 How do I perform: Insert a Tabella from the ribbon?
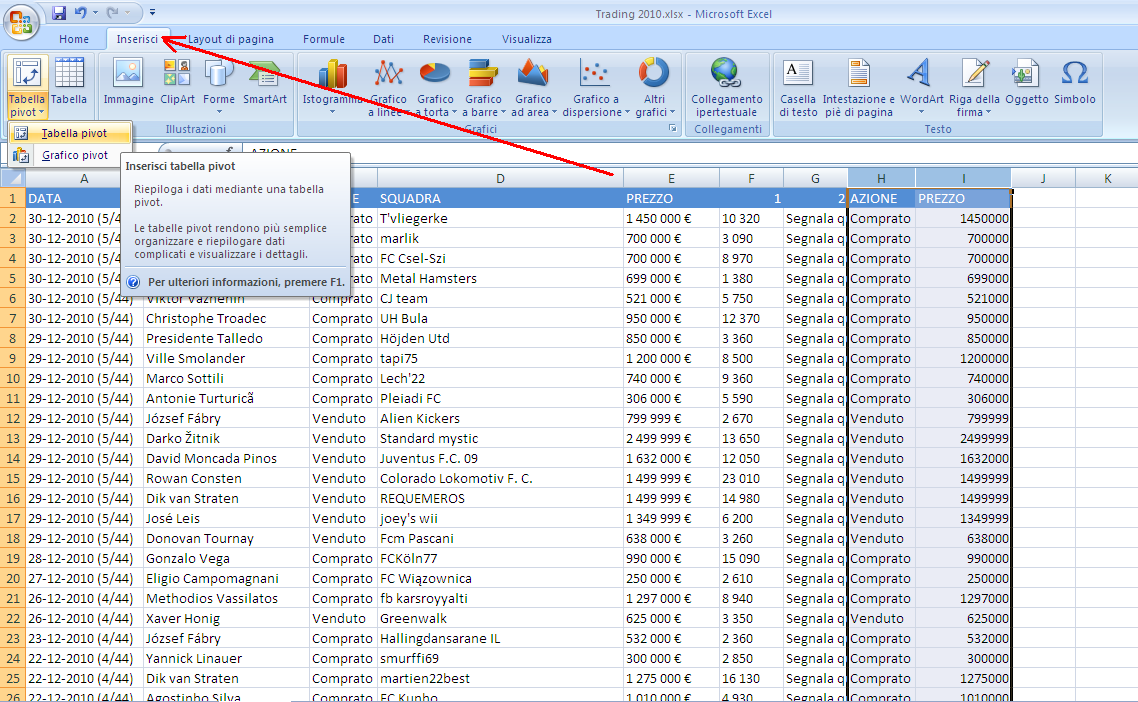tap(69, 81)
